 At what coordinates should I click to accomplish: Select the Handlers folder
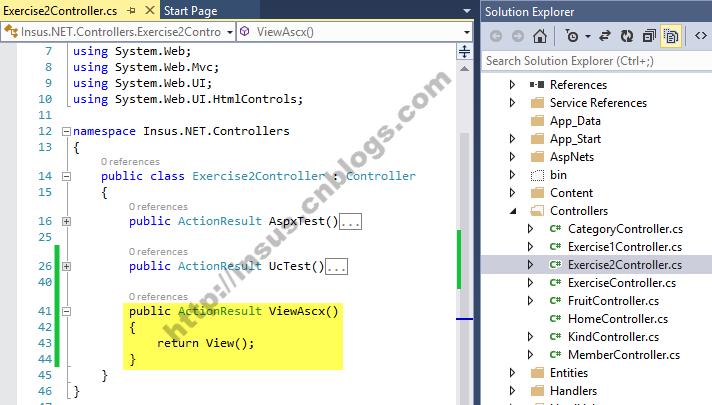pos(574,391)
